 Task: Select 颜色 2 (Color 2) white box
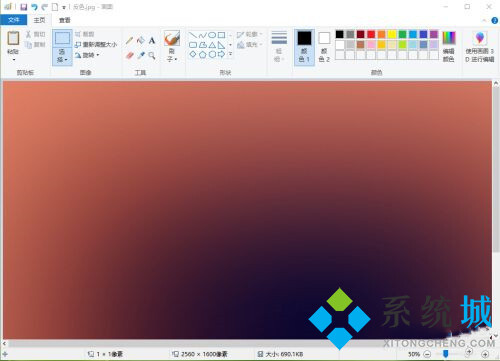pyautogui.click(x=324, y=47)
